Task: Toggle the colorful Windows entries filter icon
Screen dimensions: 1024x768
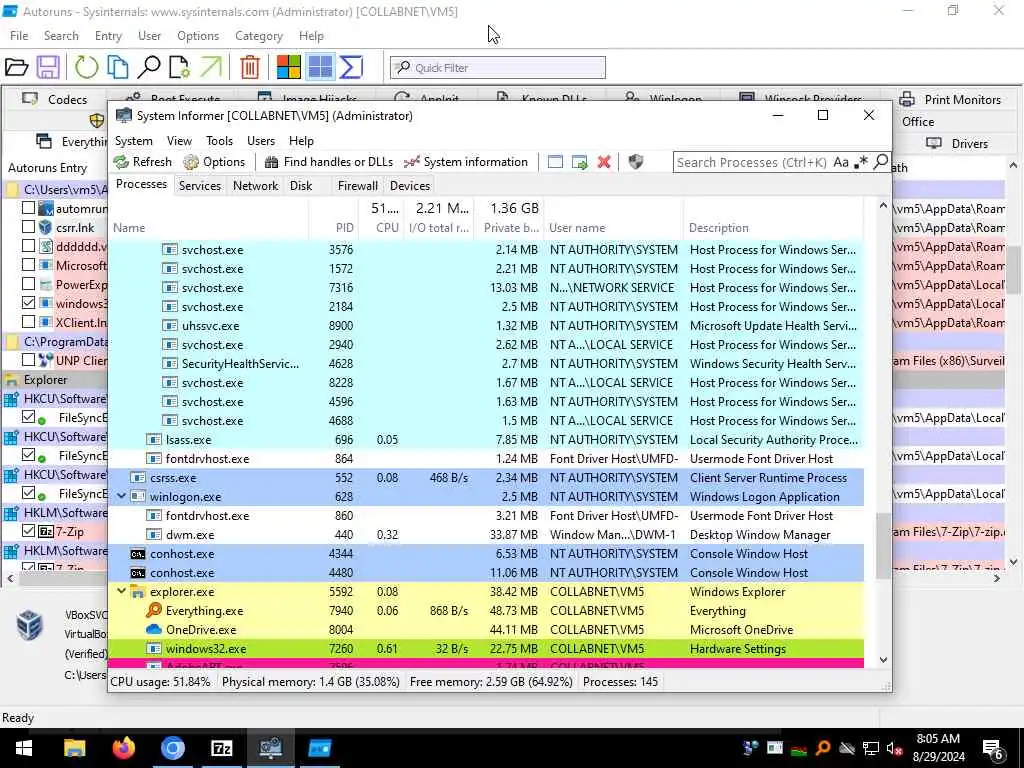Action: click(288, 67)
